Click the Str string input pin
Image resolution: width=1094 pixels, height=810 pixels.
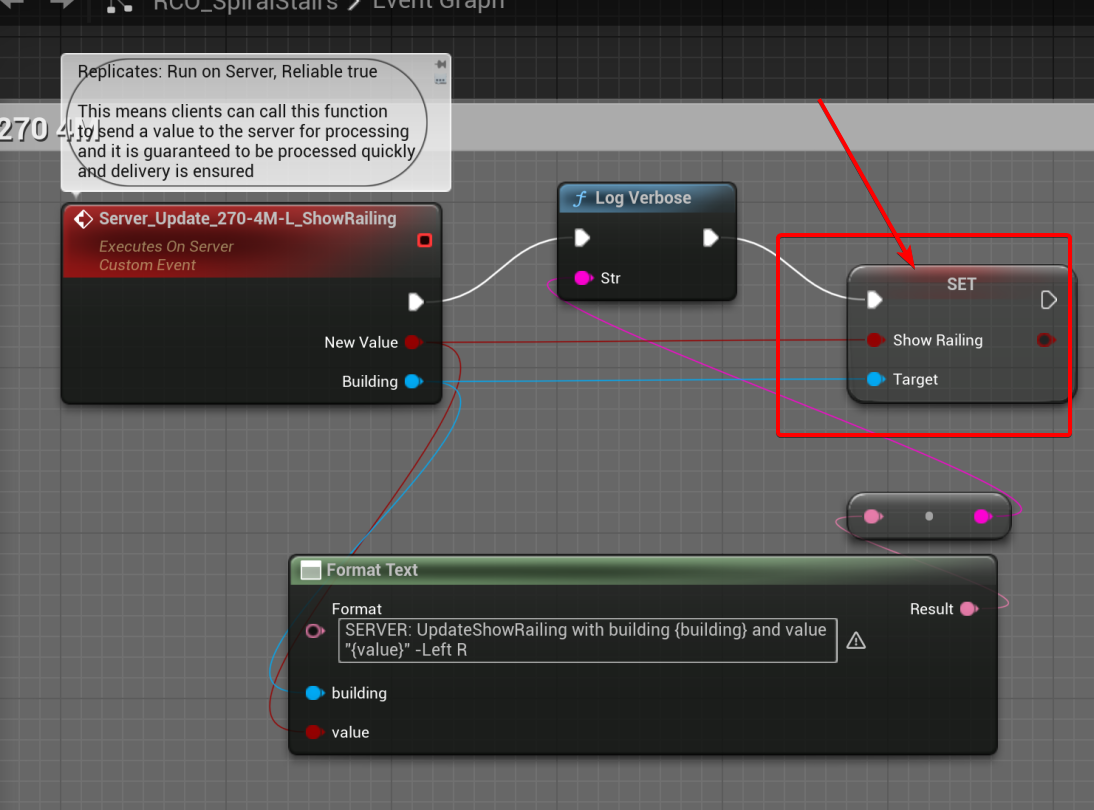pos(583,278)
